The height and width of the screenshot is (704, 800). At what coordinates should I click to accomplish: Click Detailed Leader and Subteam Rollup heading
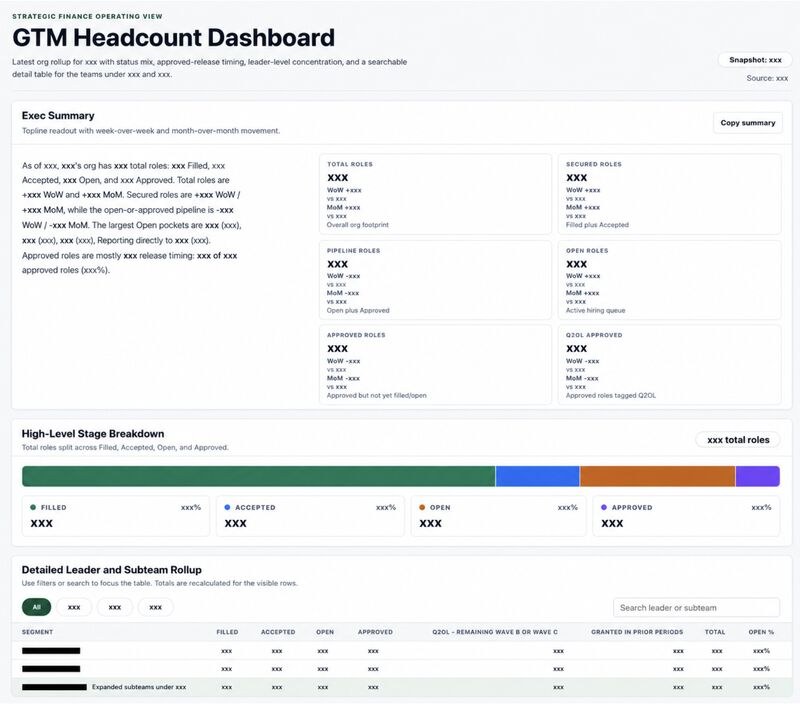tap(112, 570)
